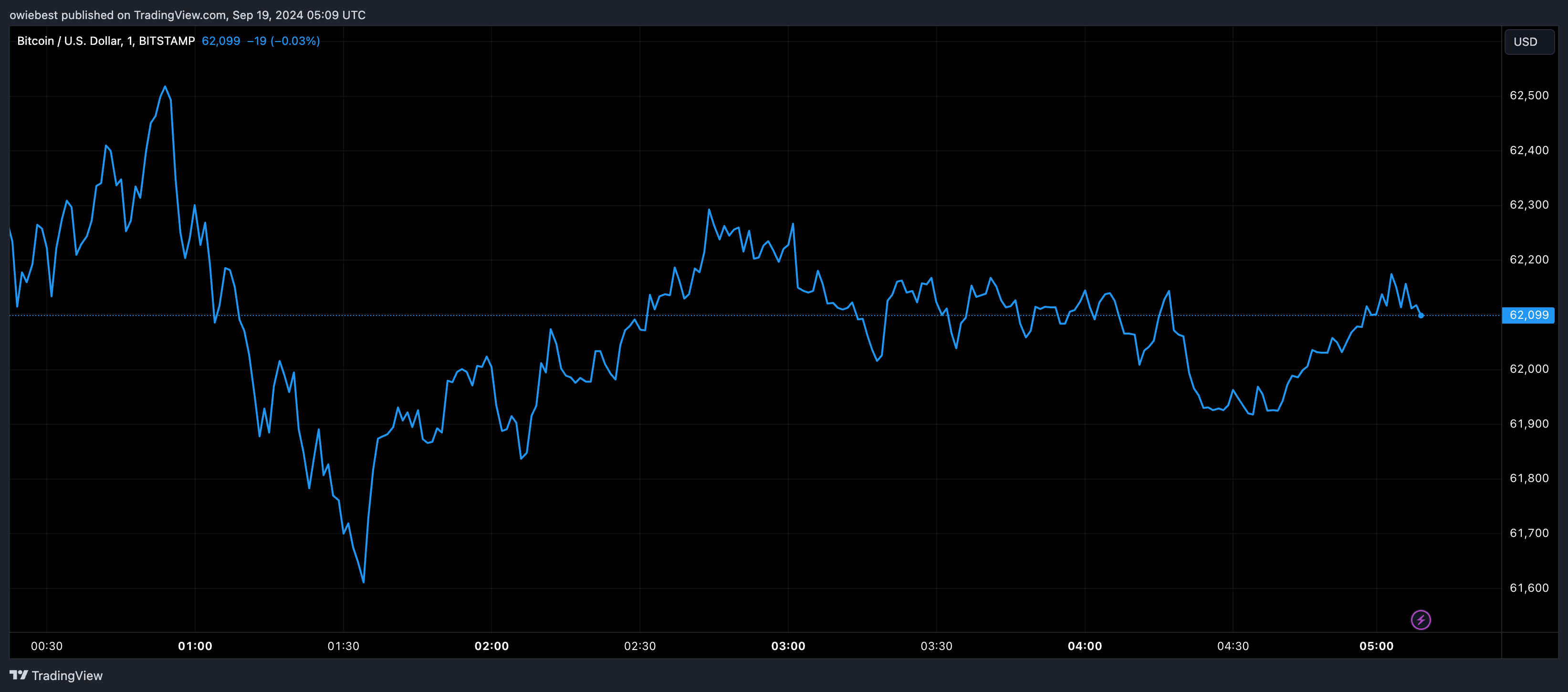Image resolution: width=1568 pixels, height=692 pixels.
Task: Click the 62,000 price axis label
Action: coord(1529,369)
